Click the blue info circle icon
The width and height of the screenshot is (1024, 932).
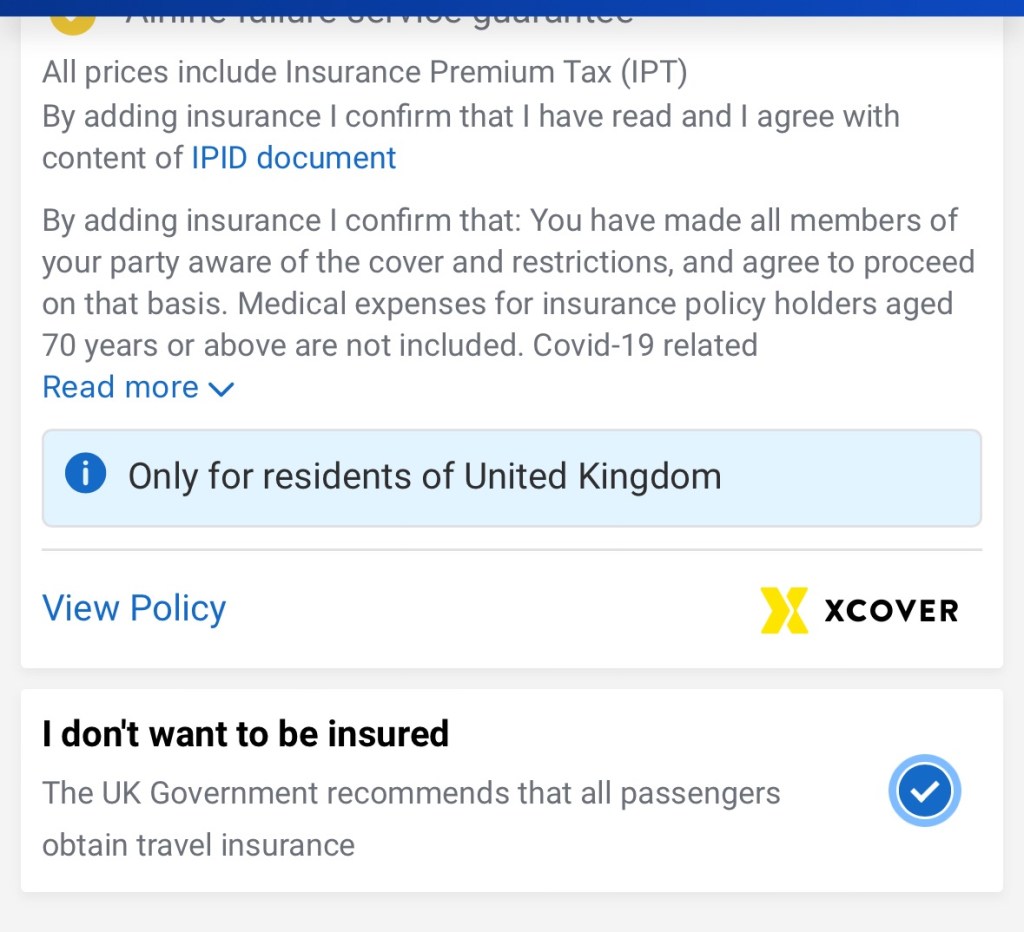[85, 475]
